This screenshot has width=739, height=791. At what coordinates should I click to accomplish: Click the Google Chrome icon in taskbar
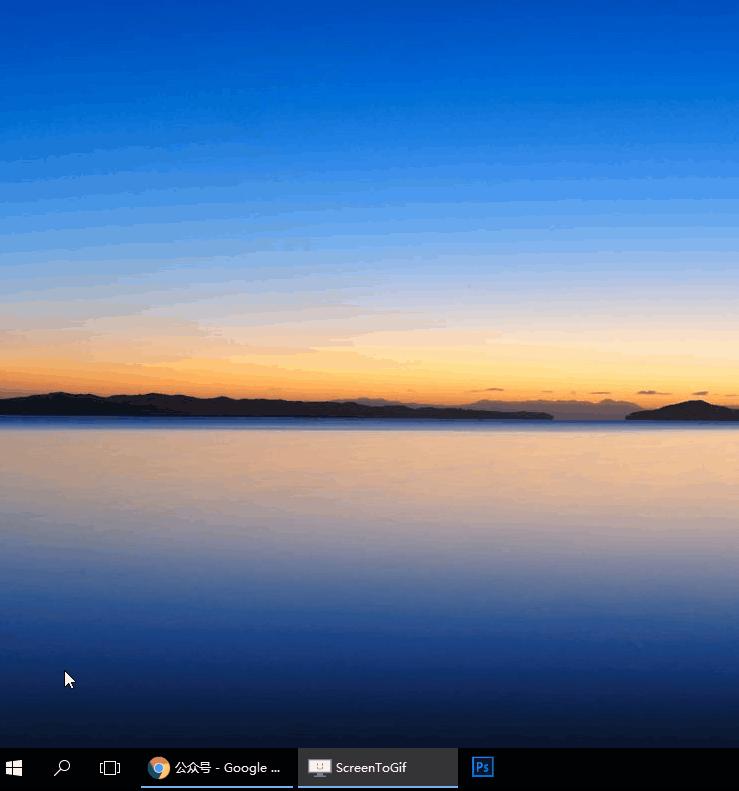158,768
